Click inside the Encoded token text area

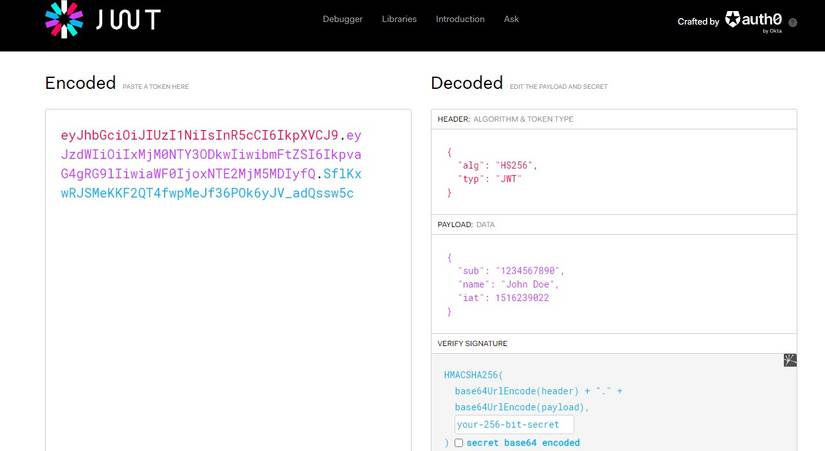point(228,320)
